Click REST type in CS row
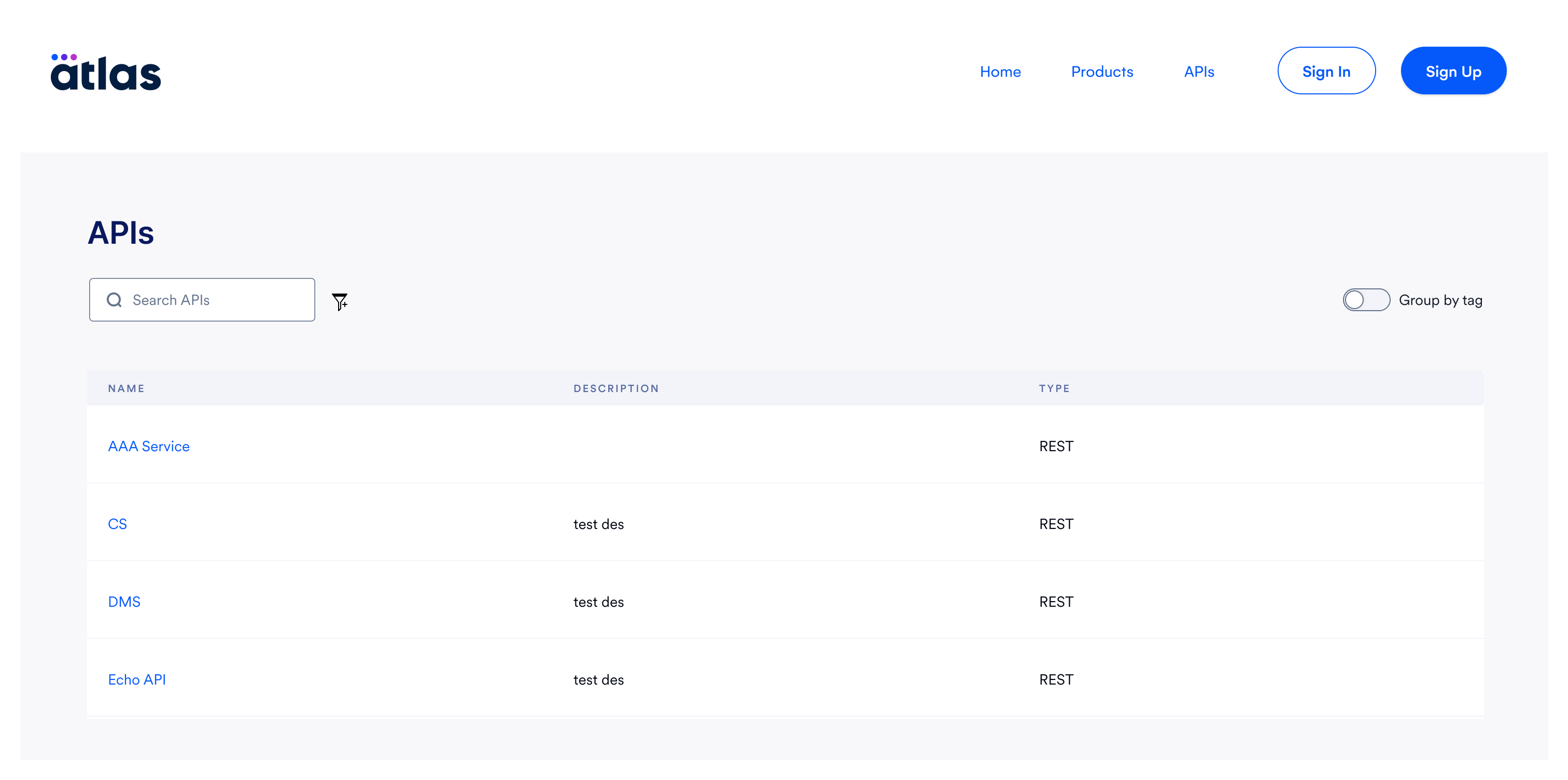 [x=1056, y=524]
